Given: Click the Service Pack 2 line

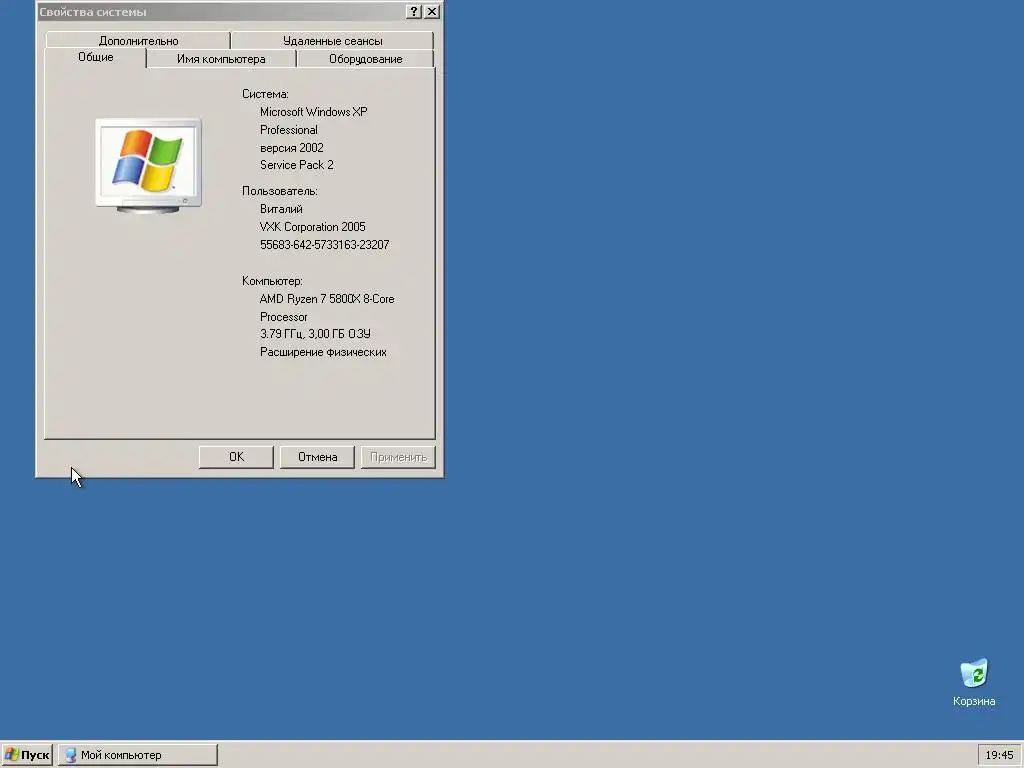Looking at the screenshot, I should [296, 165].
